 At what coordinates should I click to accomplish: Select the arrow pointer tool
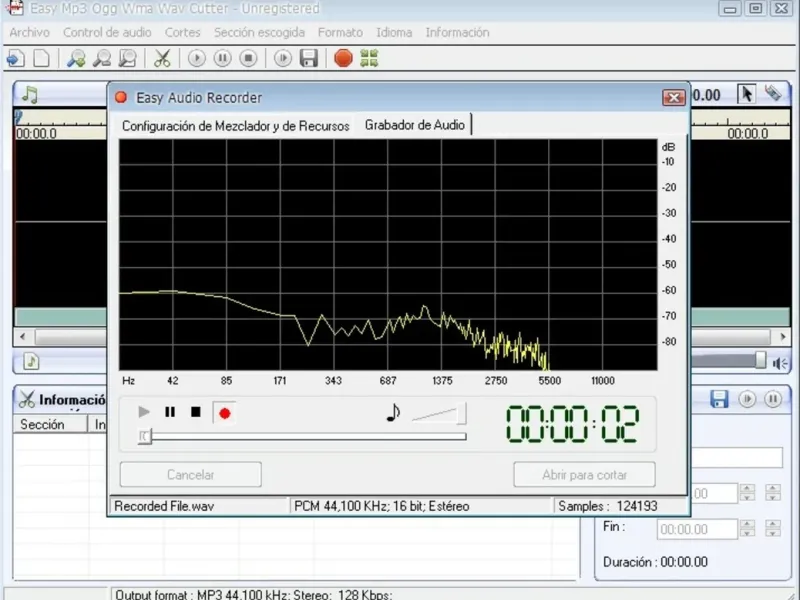[x=746, y=94]
